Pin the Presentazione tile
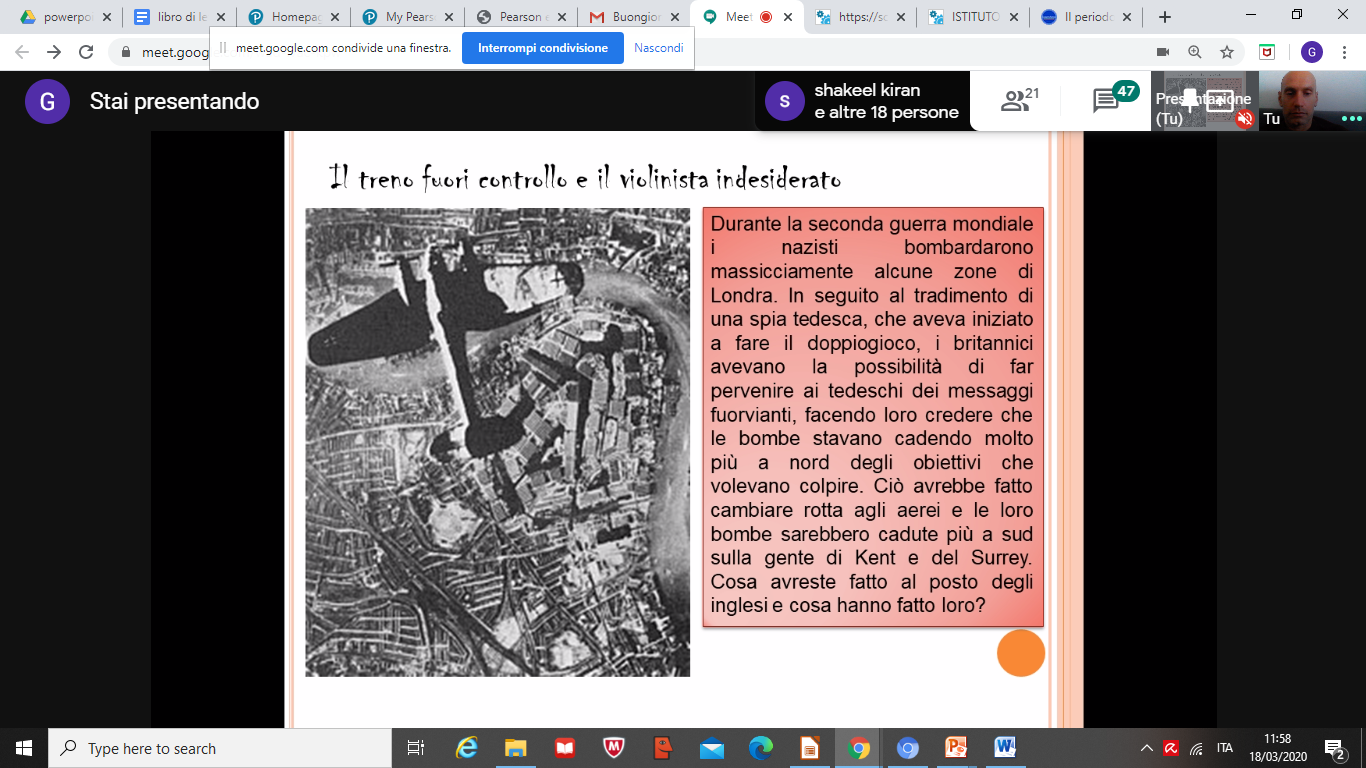The image size is (1366, 768). tap(1191, 99)
